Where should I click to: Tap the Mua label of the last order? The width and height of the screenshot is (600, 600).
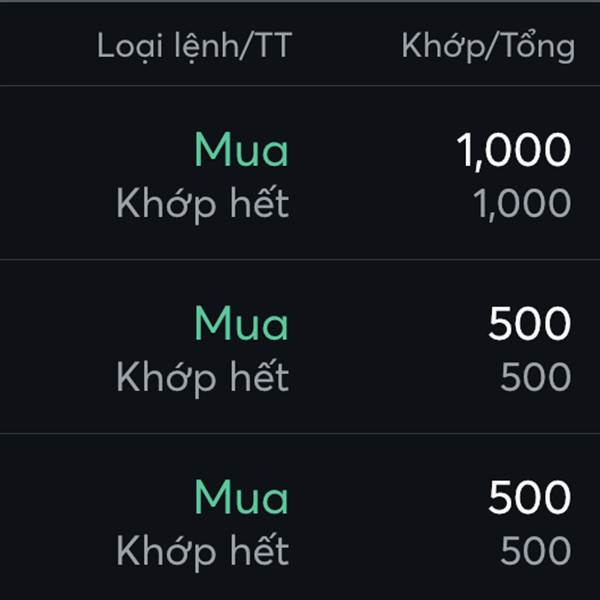tap(241, 497)
